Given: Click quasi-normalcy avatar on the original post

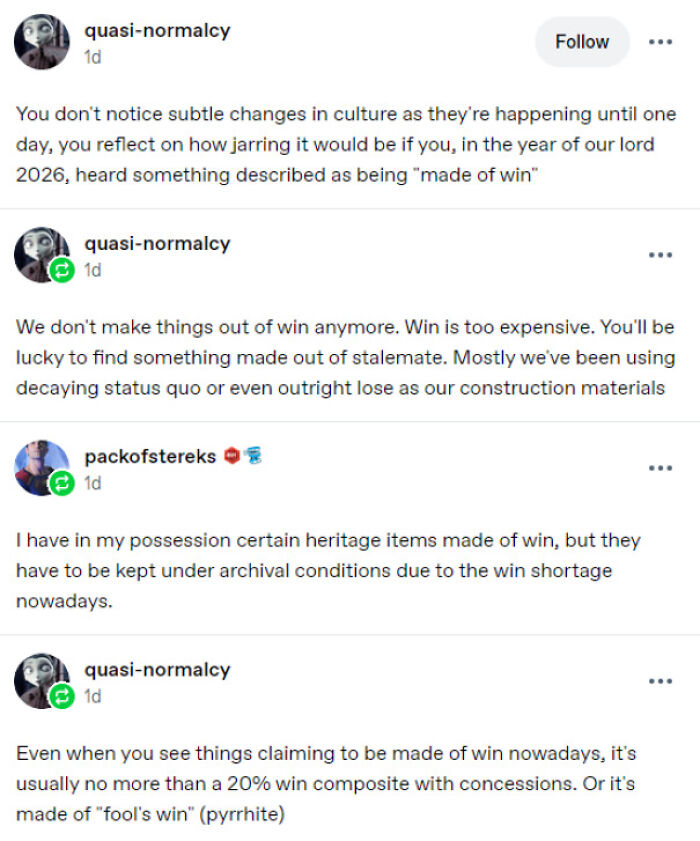Looking at the screenshot, I should point(42,42).
